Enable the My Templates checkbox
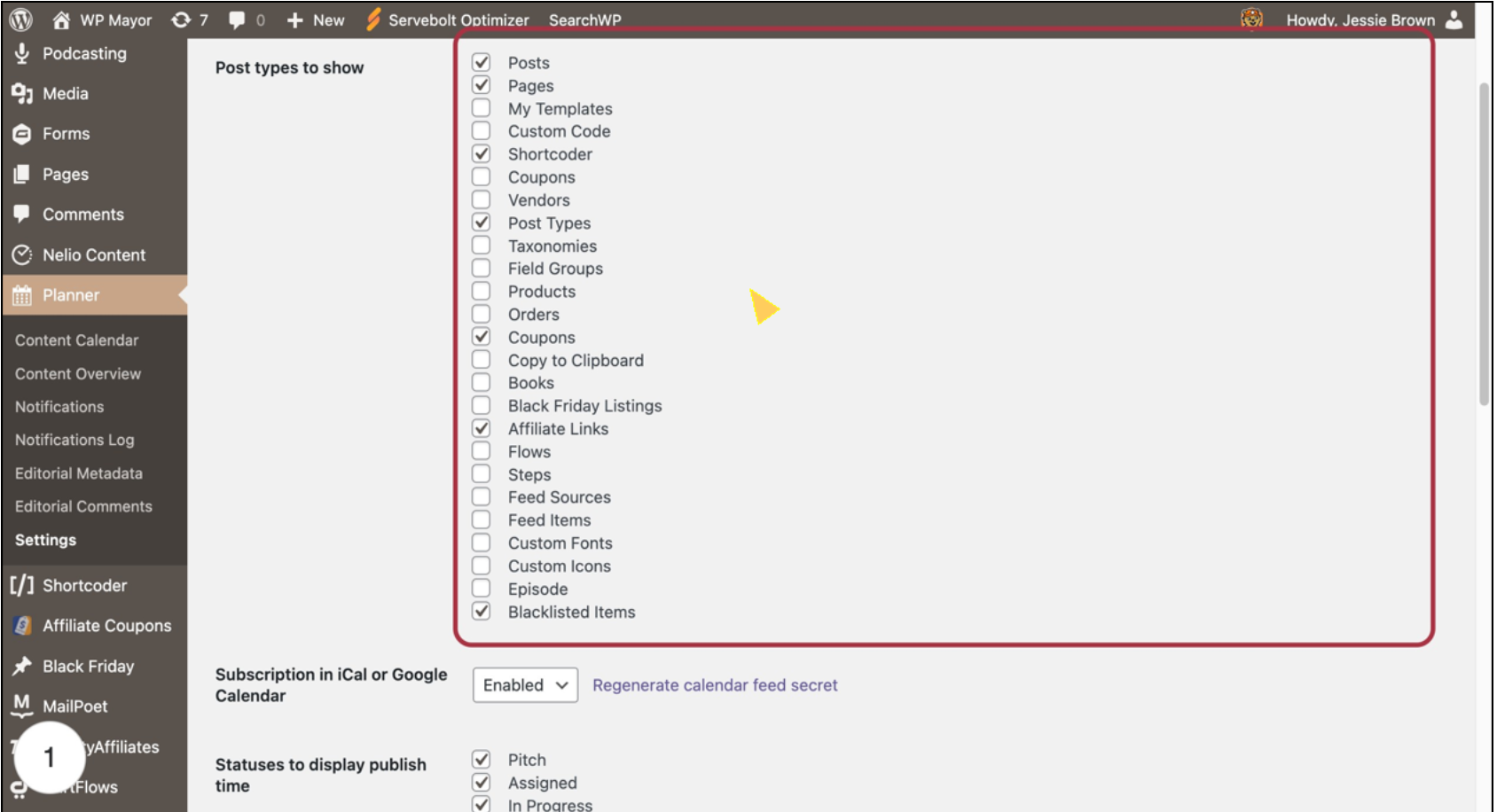This screenshot has height=812, width=1497. [481, 108]
